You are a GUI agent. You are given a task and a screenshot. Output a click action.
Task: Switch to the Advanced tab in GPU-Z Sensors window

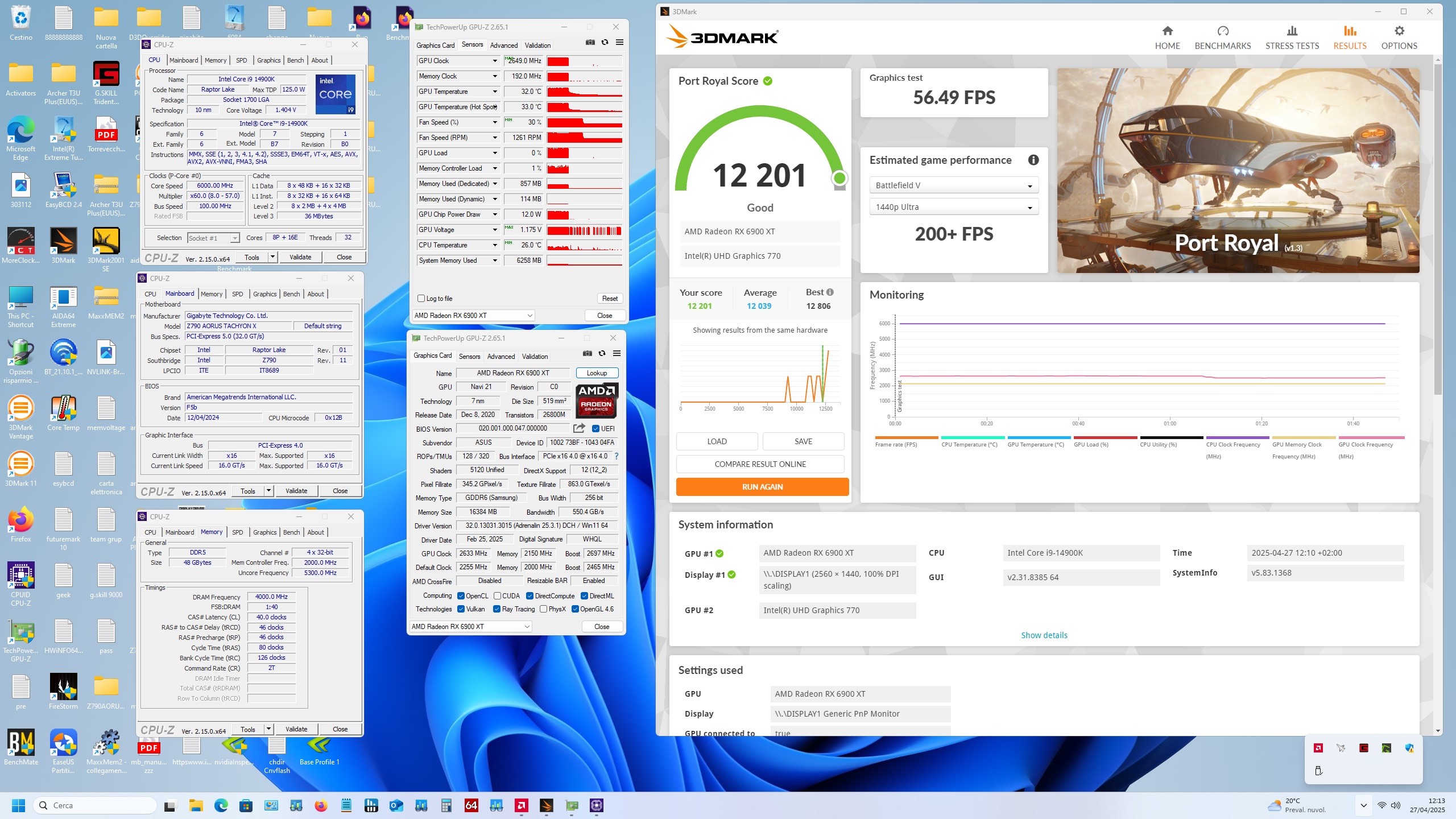(503, 45)
